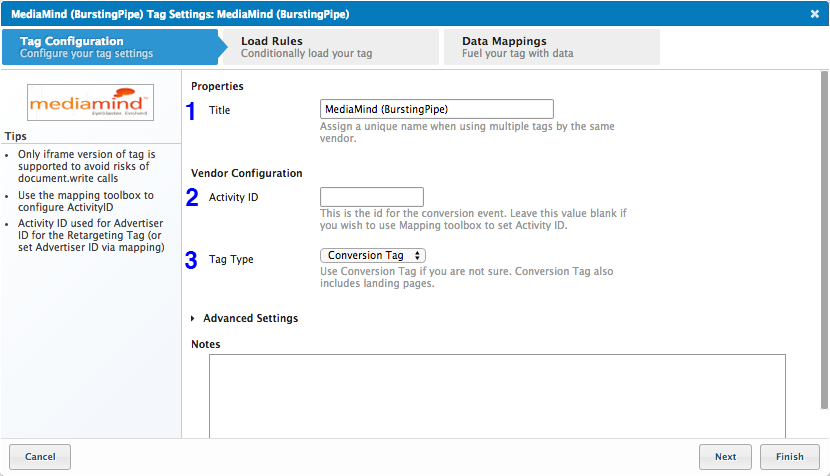The image size is (830, 476).
Task: Click the blue step 1 marker
Action: click(192, 111)
